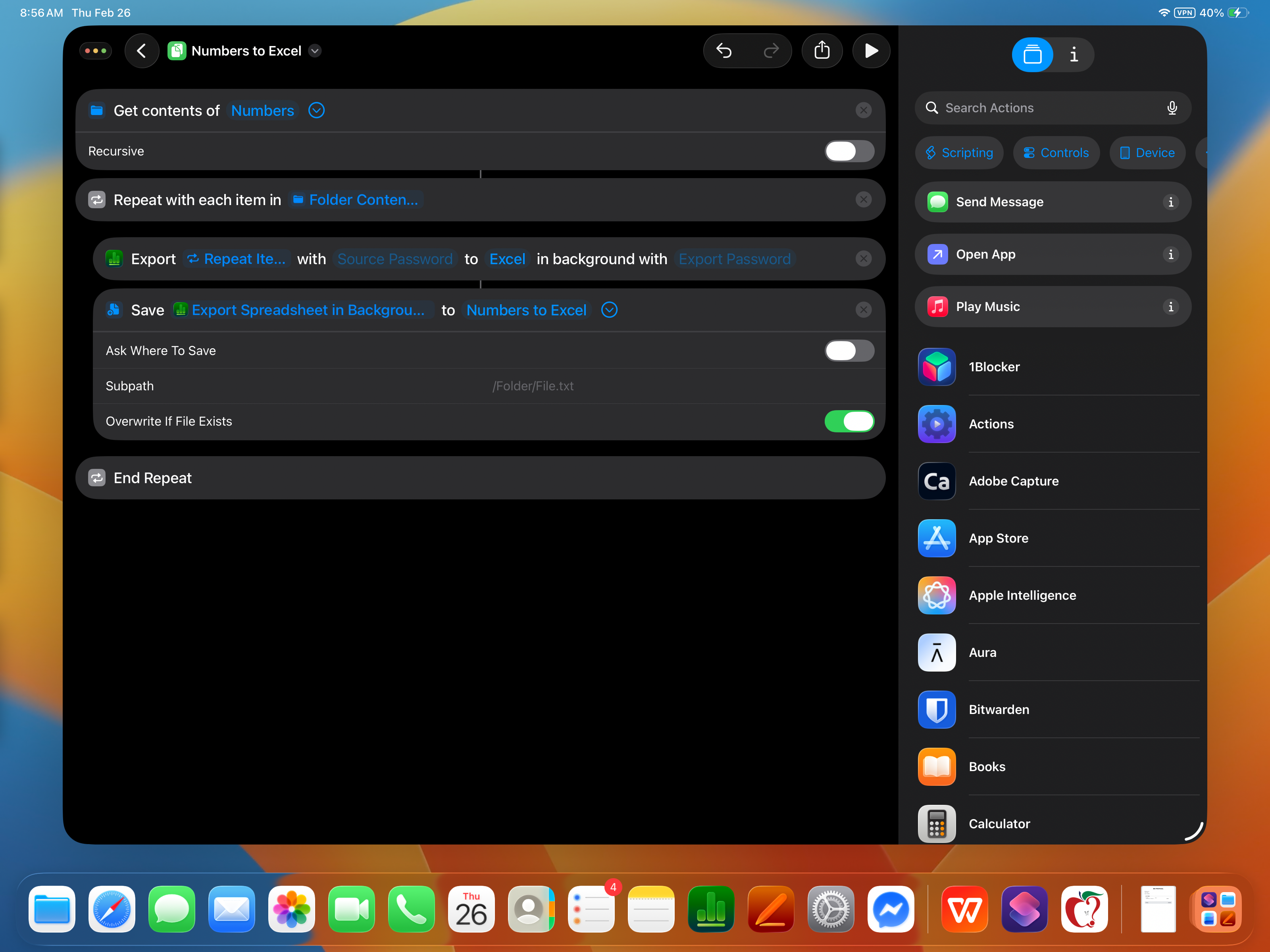The image size is (1270, 952).
Task: Redo the last shortcut edit
Action: click(771, 51)
